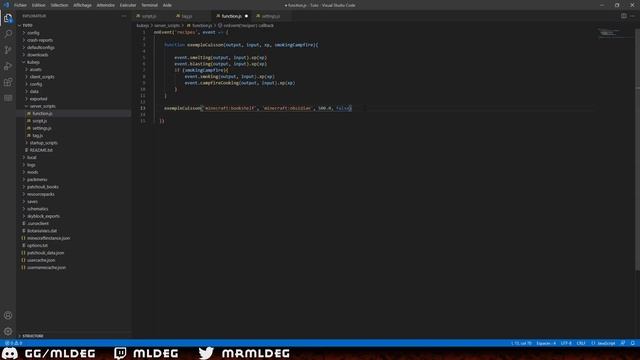Open the Sélection menu

(x=59, y=5)
